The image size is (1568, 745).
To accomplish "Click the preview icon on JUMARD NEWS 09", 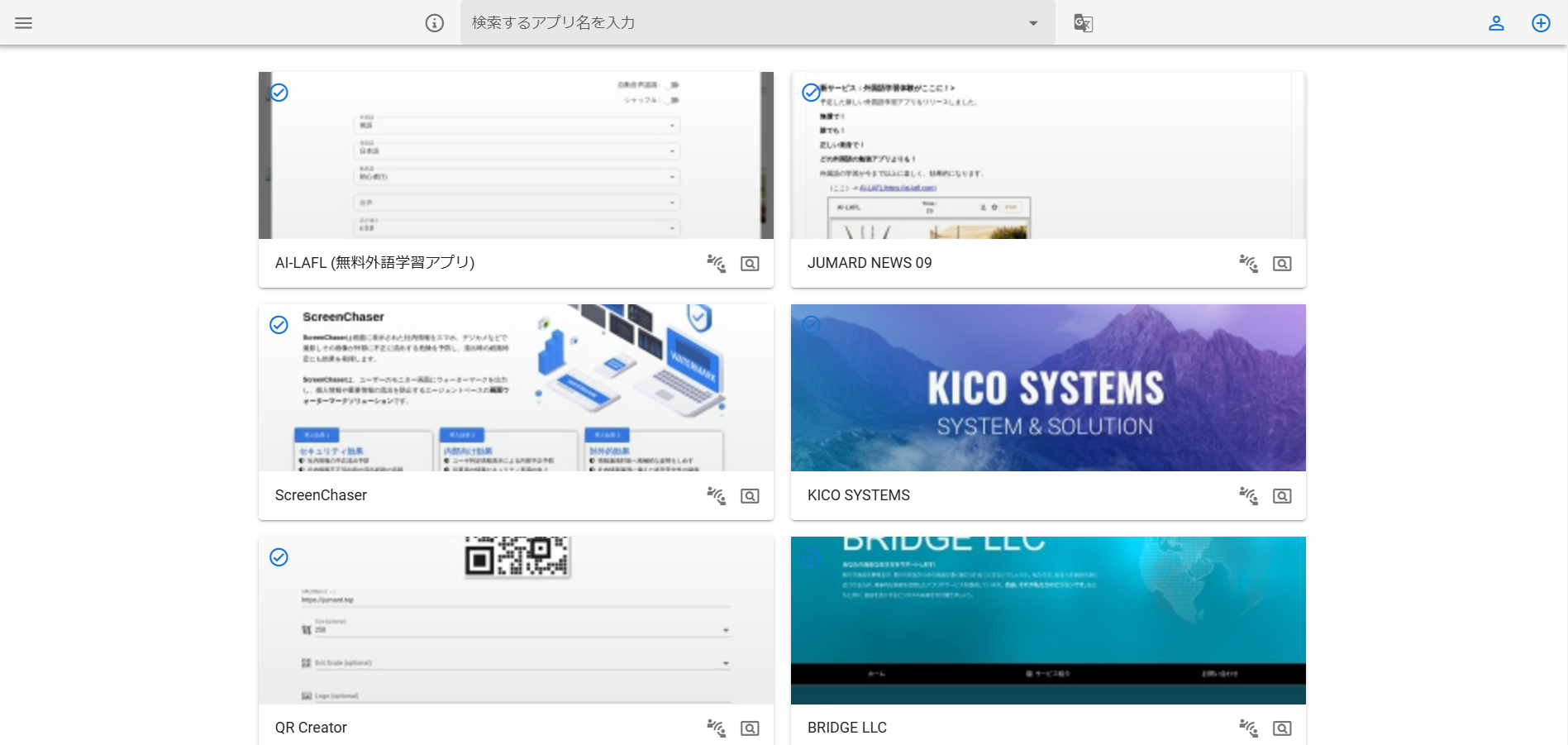I will tap(1282, 264).
